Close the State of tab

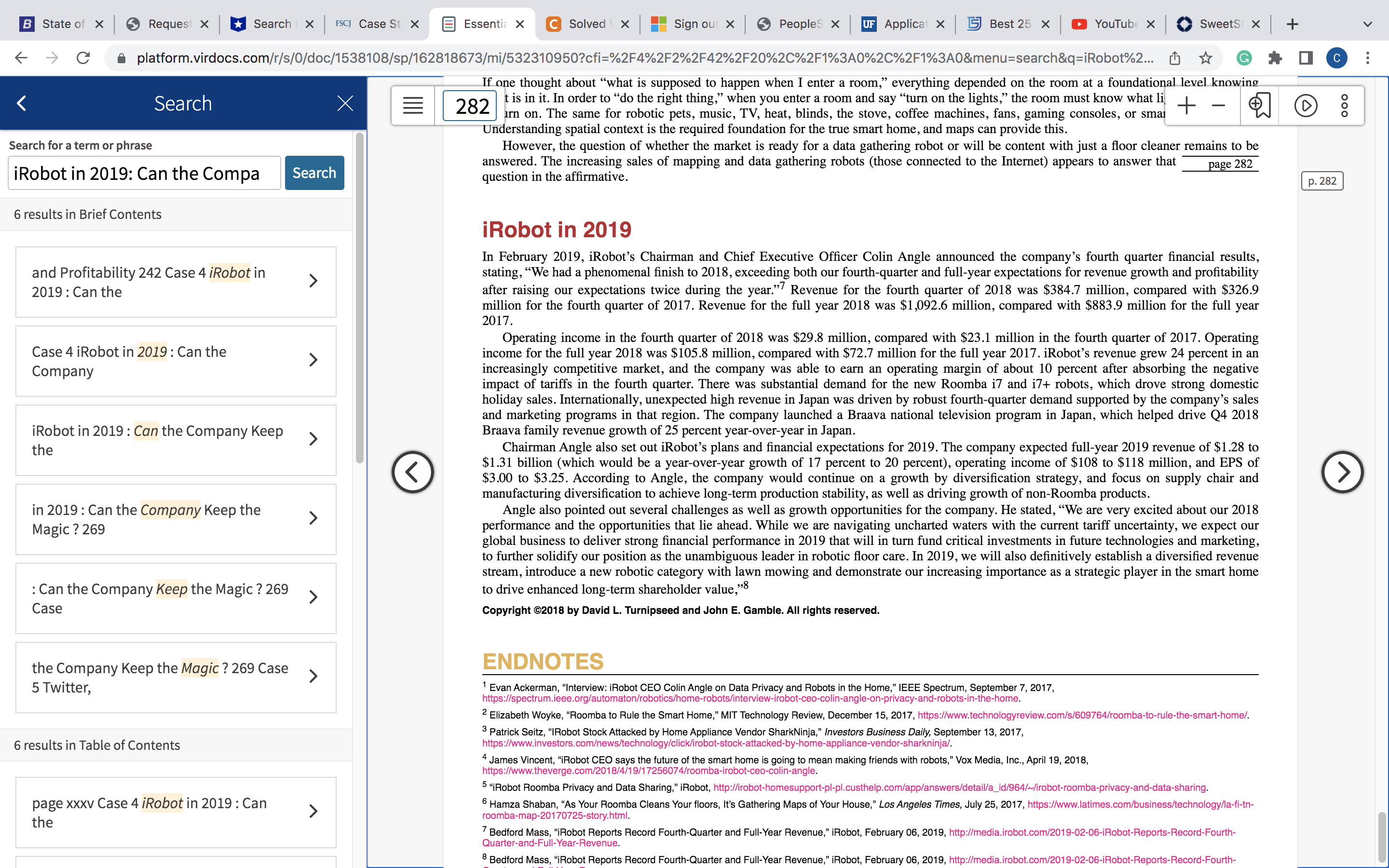pos(99,24)
